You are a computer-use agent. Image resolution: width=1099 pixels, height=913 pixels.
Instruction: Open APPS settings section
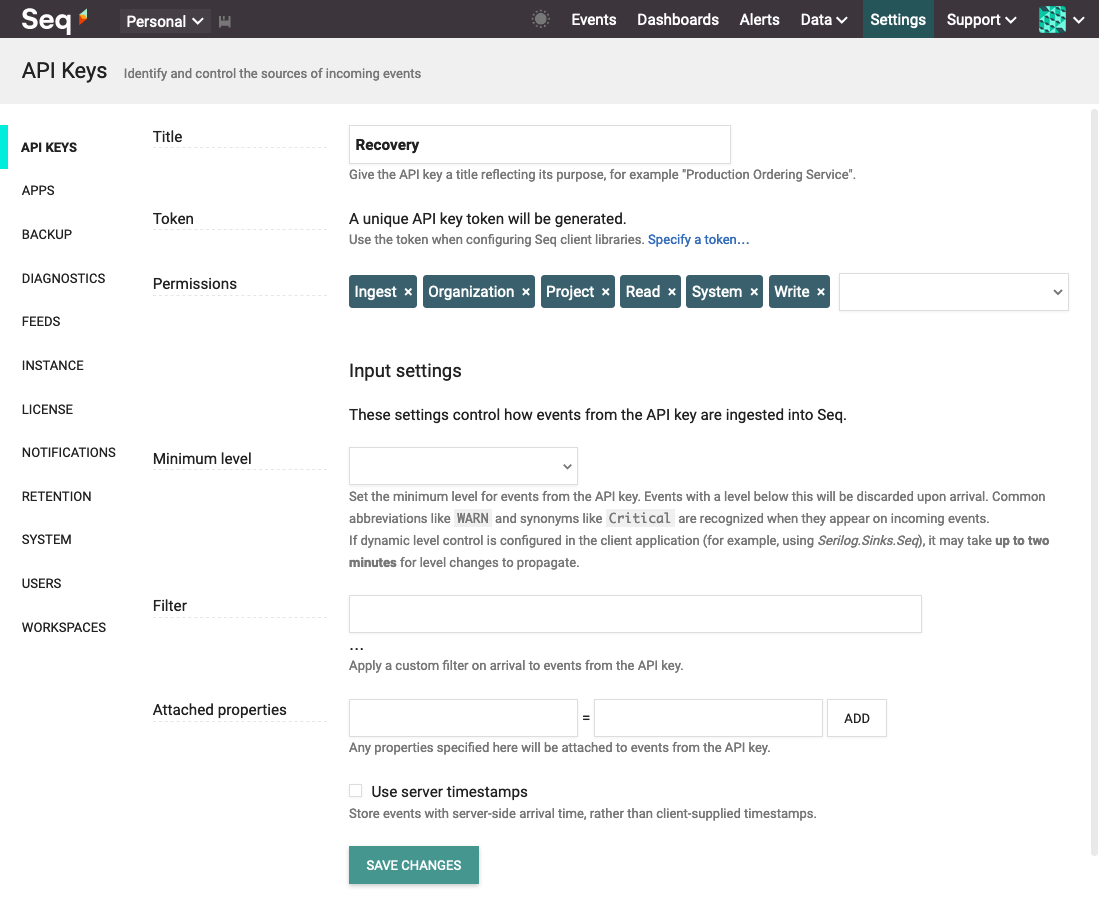point(38,191)
